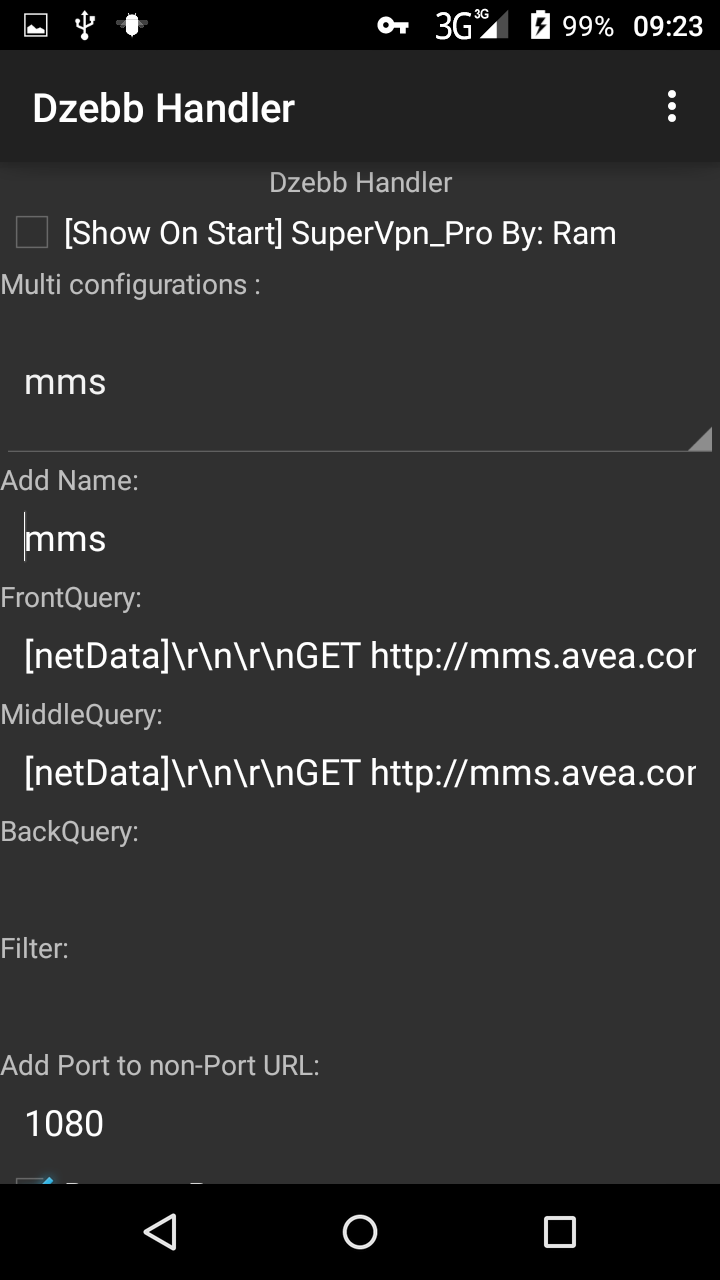This screenshot has width=720, height=1280.
Task: Open the three-dot overflow menu
Action: (x=671, y=107)
